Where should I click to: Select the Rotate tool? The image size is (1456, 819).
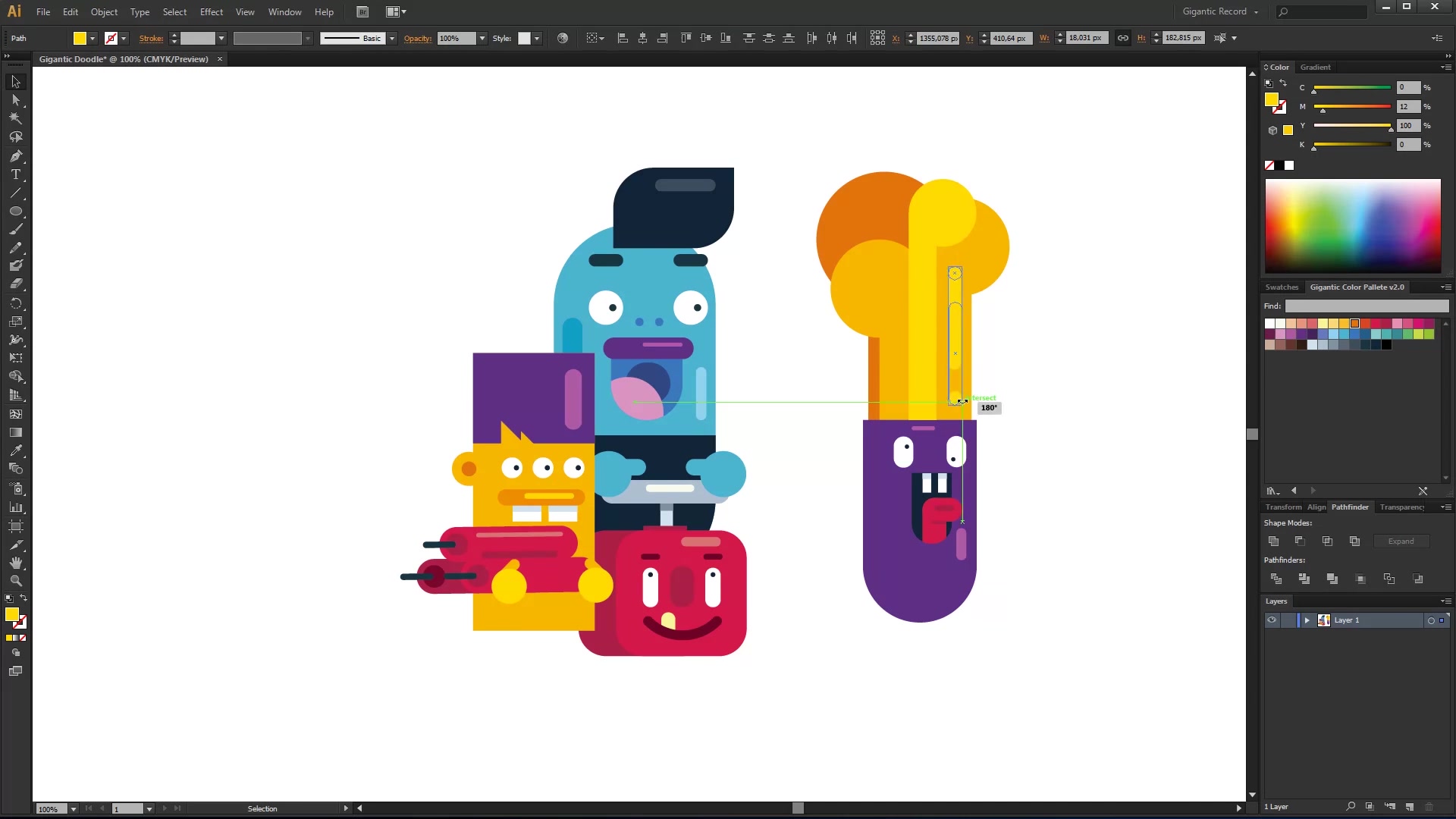pos(15,303)
